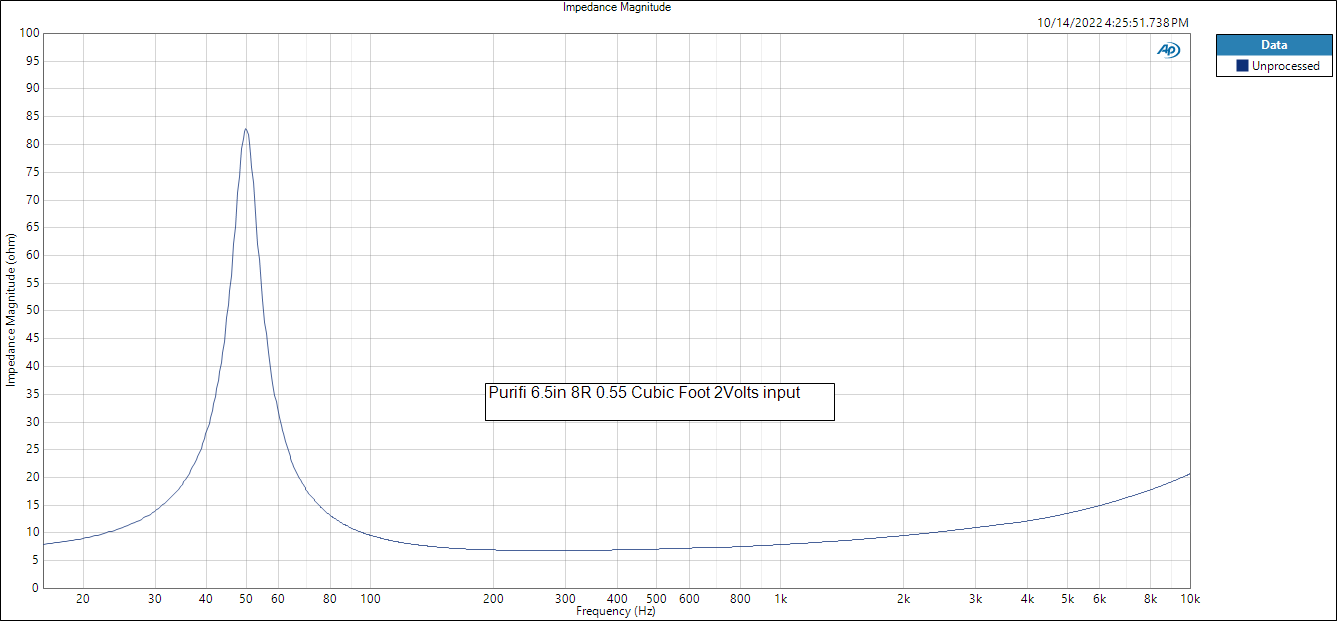The height and width of the screenshot is (621, 1337).
Task: Click the Purifi 6.5in 8R annotation text box
Action: tap(660, 402)
